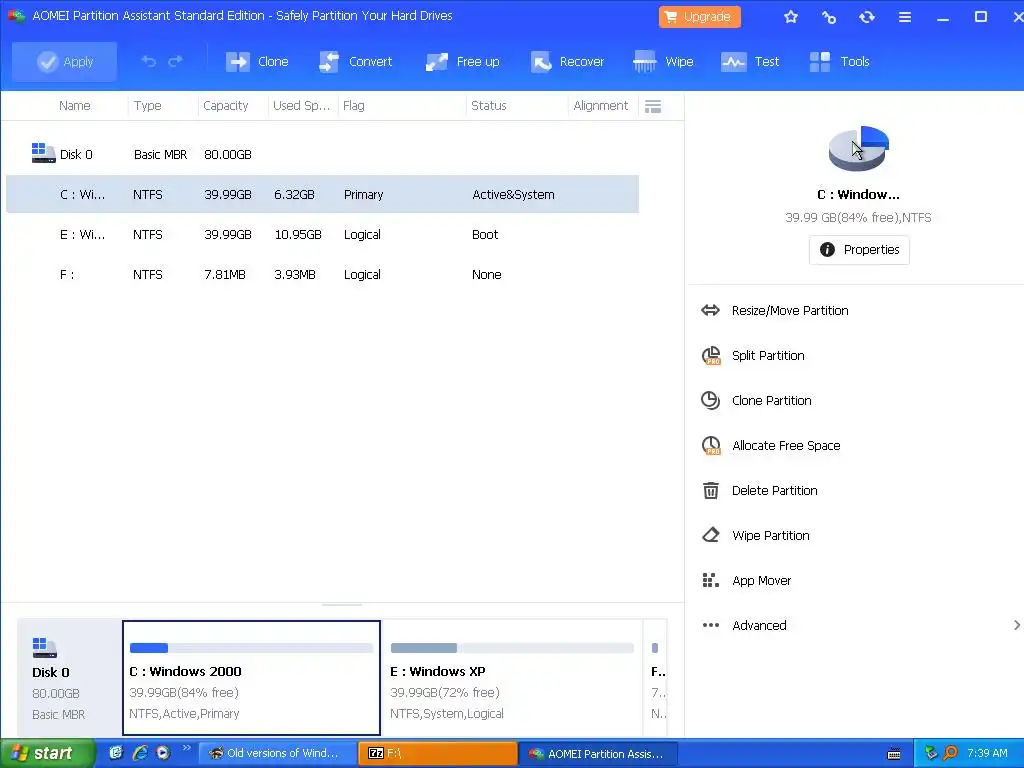Open partition Properties
Image resolution: width=1024 pixels, height=768 pixels.
tap(859, 249)
